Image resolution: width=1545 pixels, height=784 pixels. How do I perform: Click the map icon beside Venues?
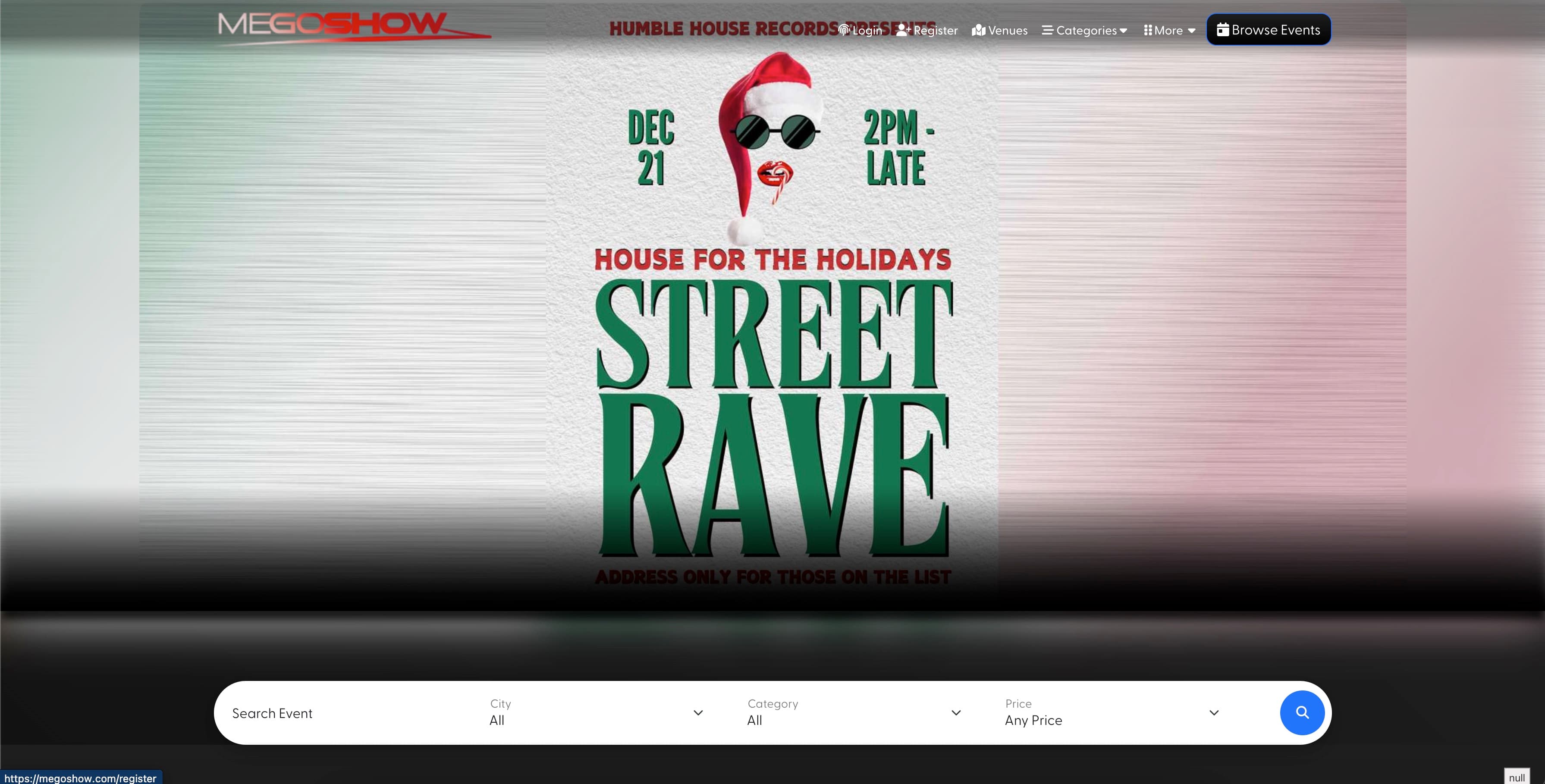979,30
